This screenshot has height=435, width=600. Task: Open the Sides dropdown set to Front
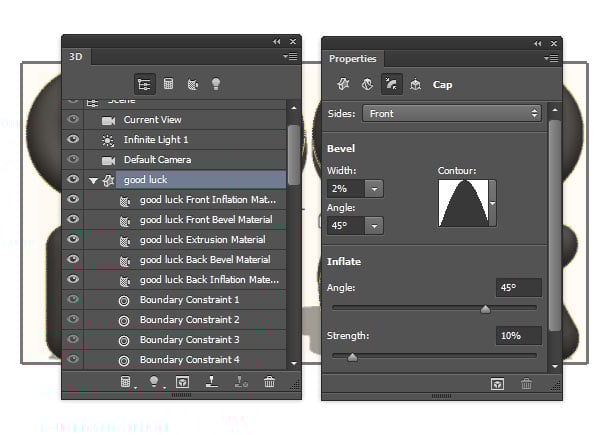point(452,114)
